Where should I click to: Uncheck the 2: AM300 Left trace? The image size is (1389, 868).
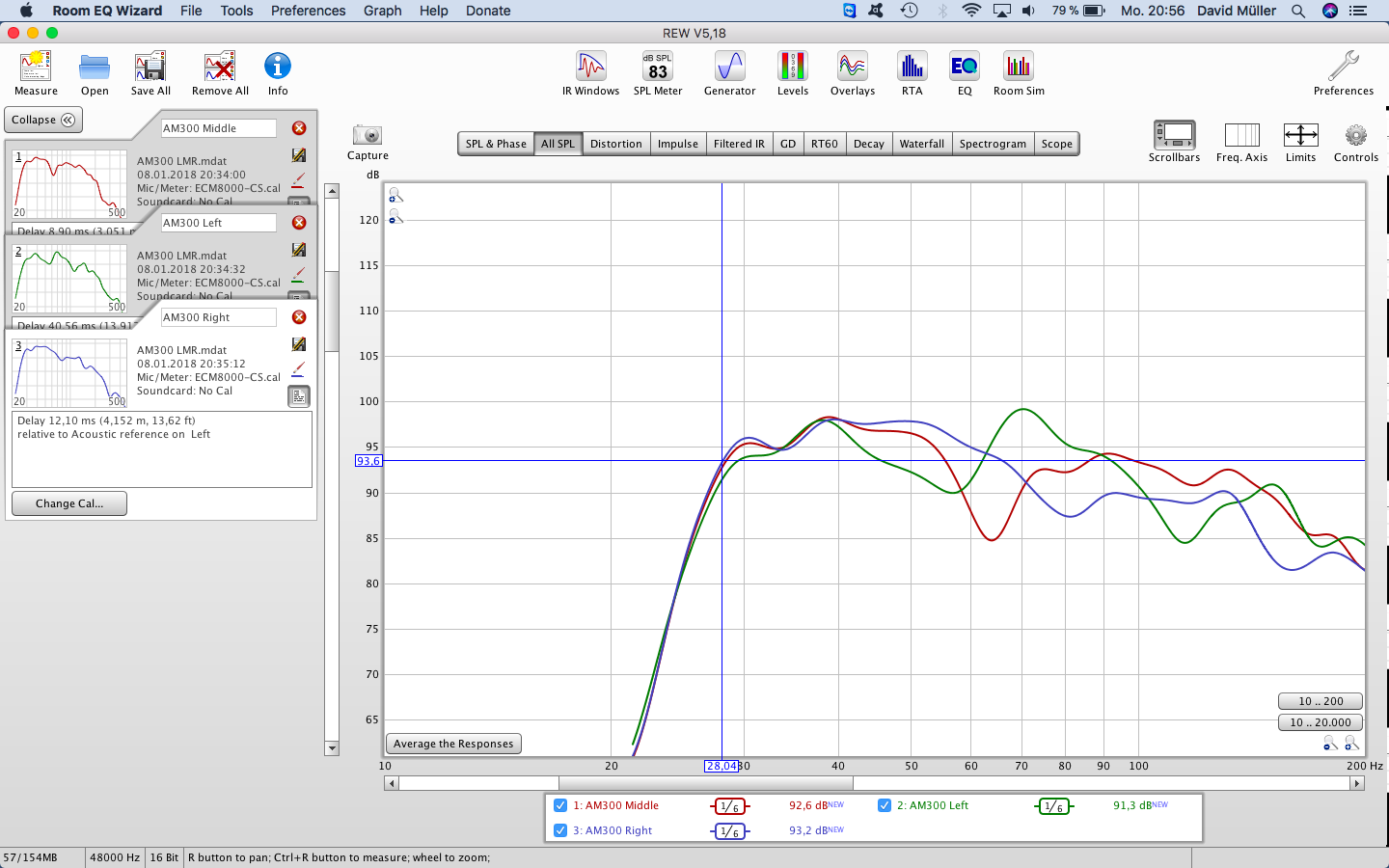[x=885, y=805]
